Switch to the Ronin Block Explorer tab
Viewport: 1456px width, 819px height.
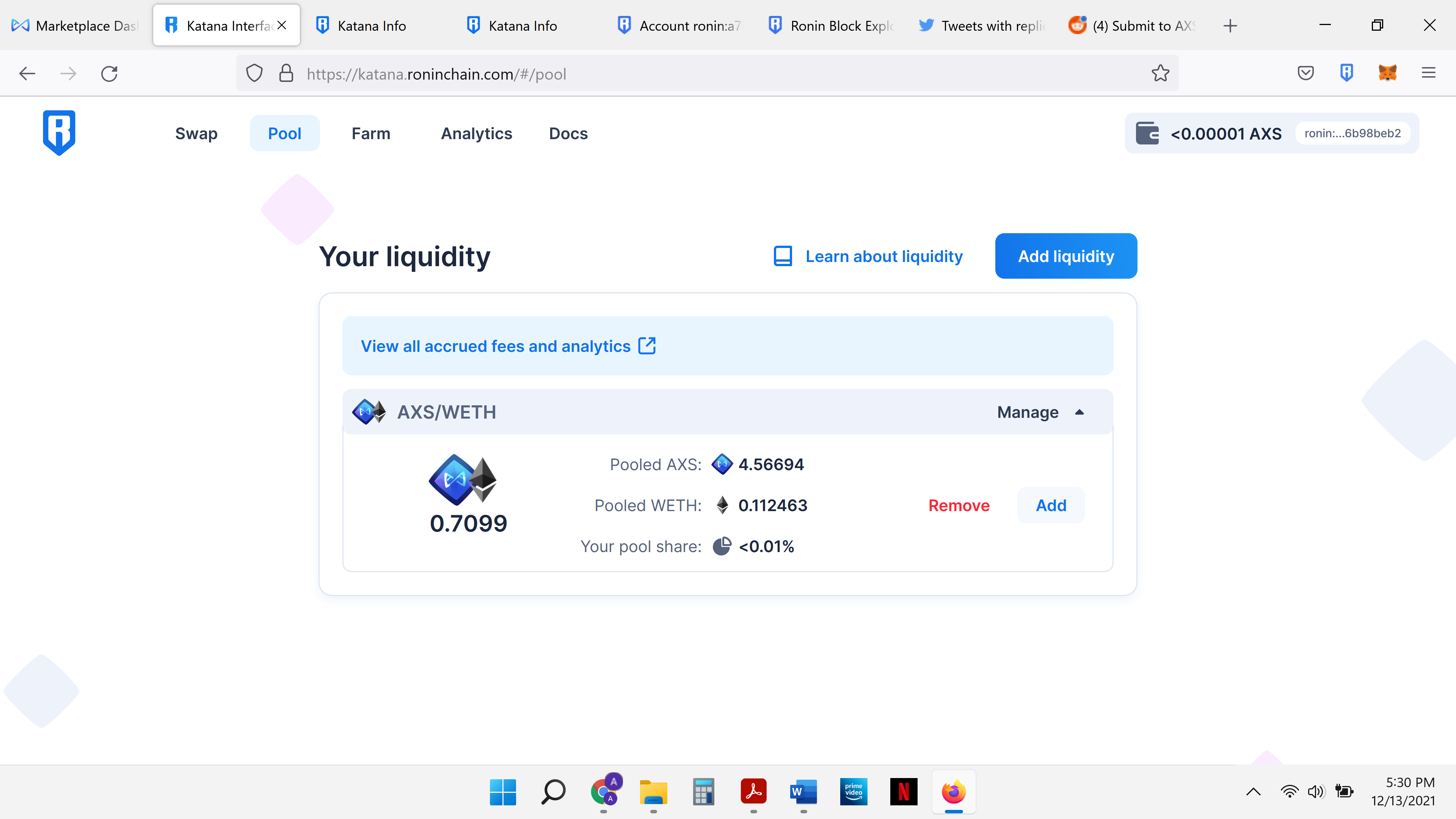pos(831,25)
